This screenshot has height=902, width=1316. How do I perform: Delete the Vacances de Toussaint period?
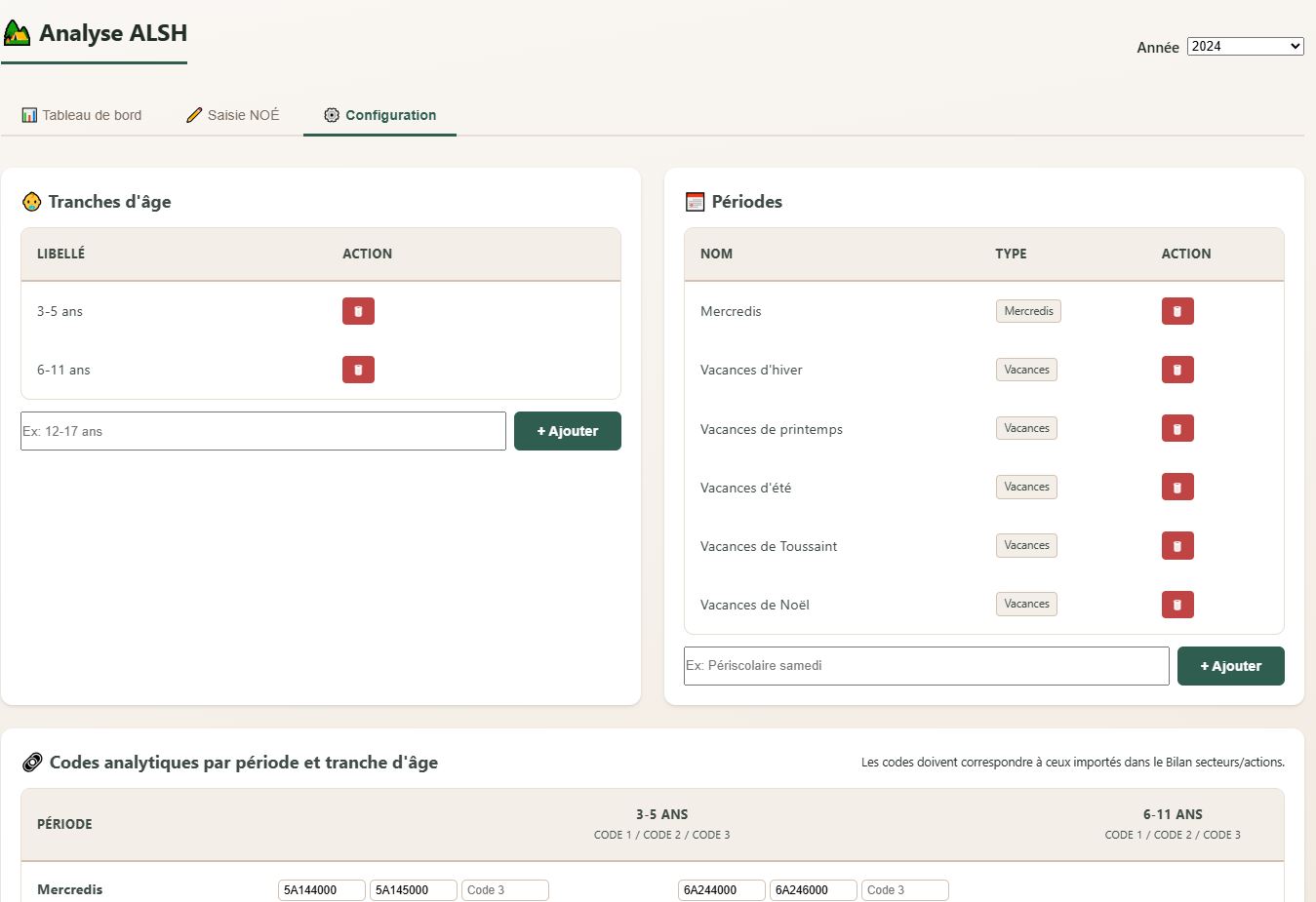(x=1177, y=546)
